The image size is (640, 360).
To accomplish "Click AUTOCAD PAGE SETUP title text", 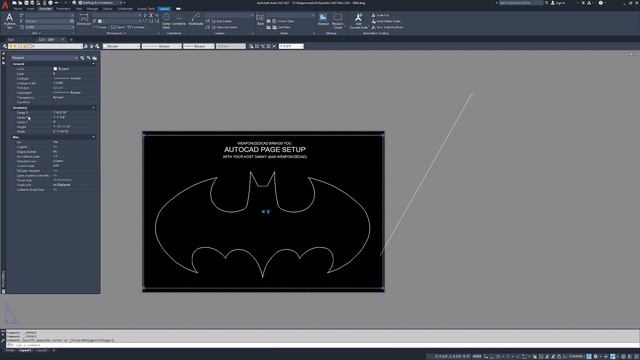I will [265, 149].
